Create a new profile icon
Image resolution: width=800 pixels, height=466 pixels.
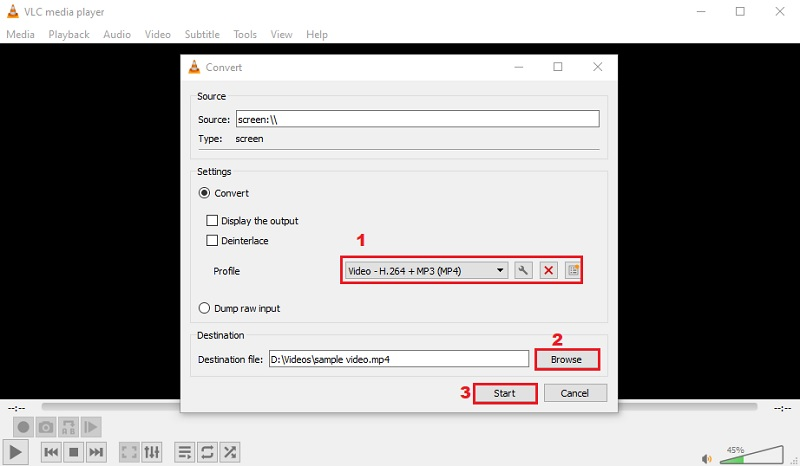pyautogui.click(x=573, y=270)
